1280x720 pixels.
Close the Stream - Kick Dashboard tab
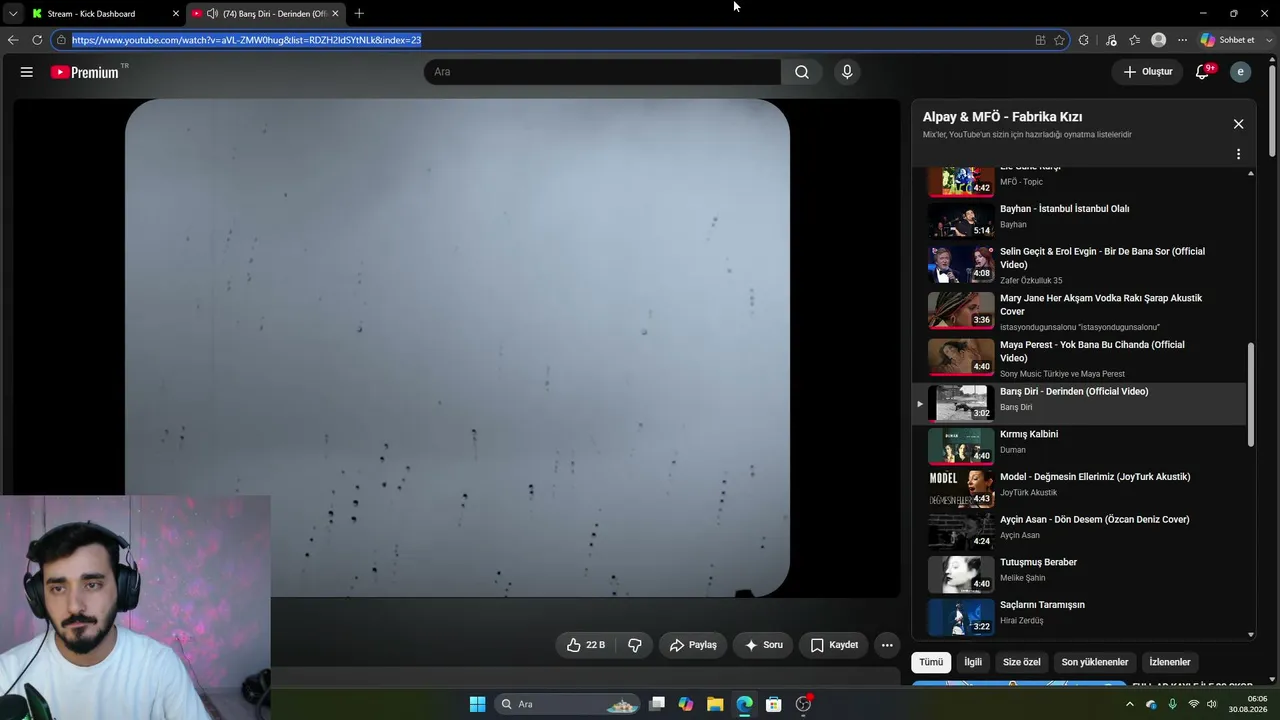click(176, 14)
